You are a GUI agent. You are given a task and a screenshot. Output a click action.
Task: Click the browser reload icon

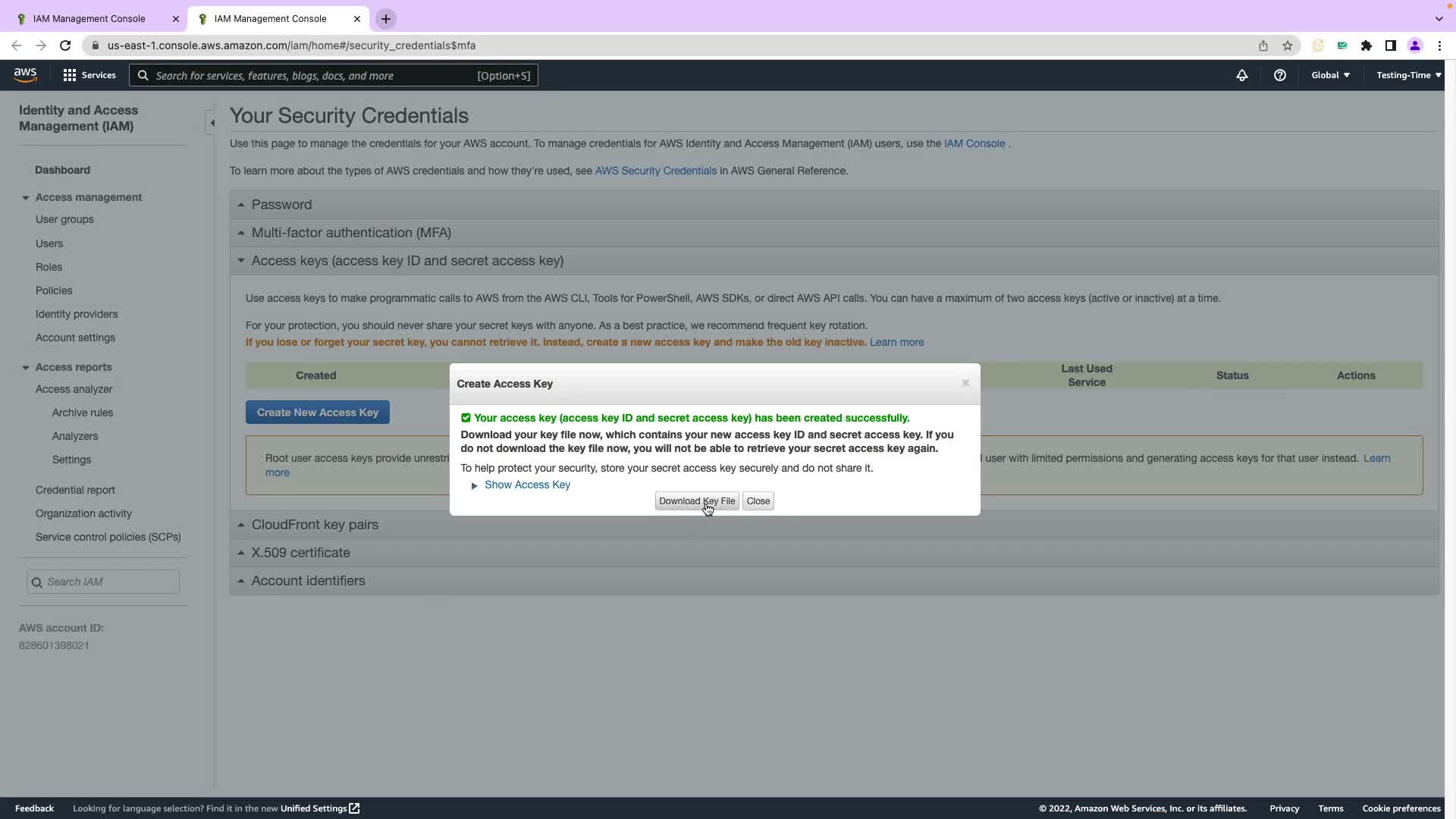click(65, 45)
